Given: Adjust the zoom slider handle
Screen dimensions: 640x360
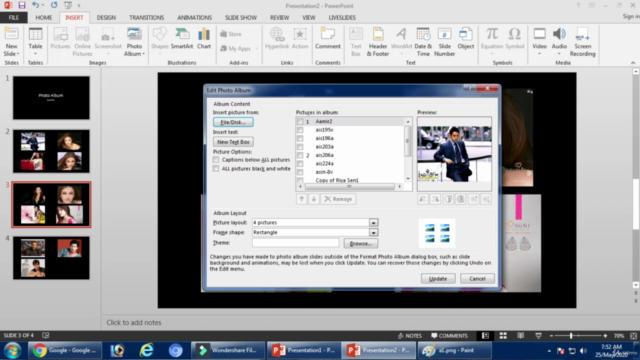Looking at the screenshot, I should point(571,336).
